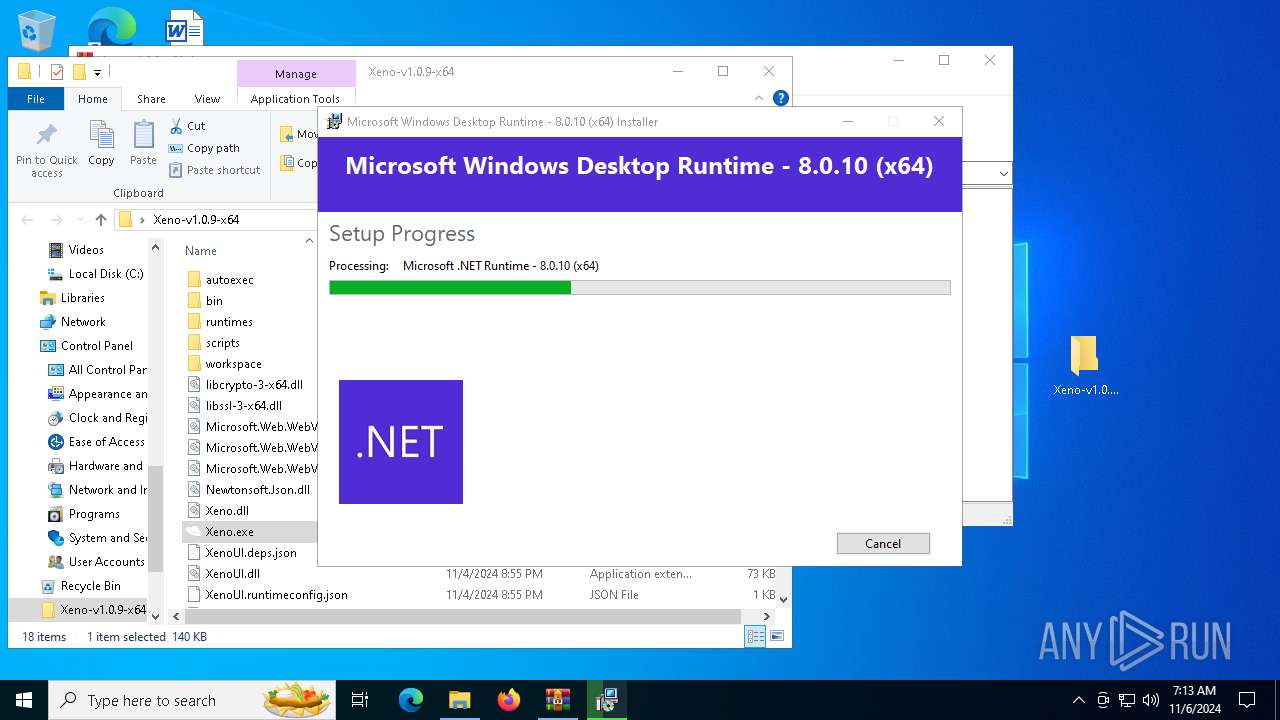Click the Paste ribbon icon
Viewport: 1280px width, 720px height.
click(x=143, y=143)
